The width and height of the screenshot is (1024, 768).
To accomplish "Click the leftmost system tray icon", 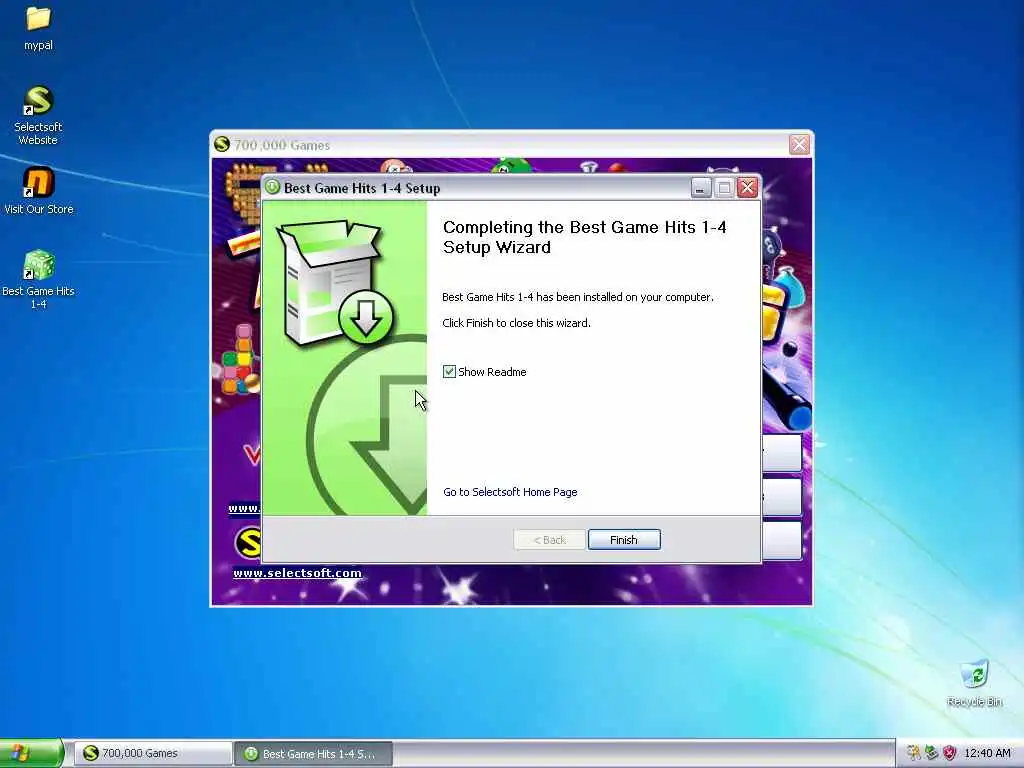I will [913, 753].
